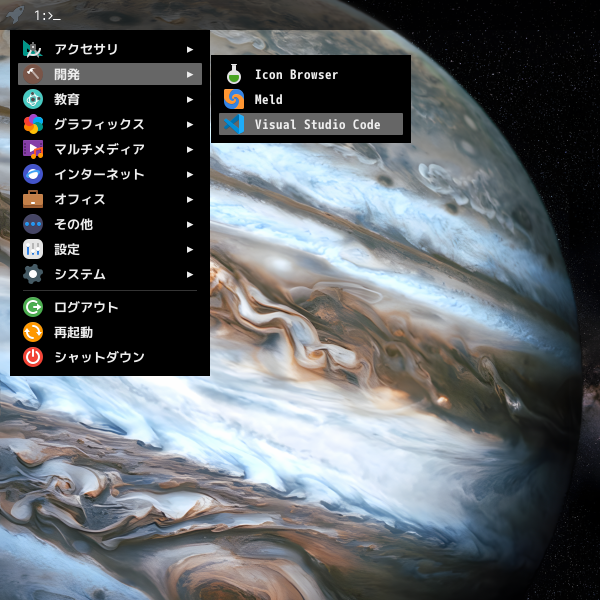Viewport: 600px width, 600px height.
Task: Launch Visual Studio Code from the submenu
Action: pos(311,124)
